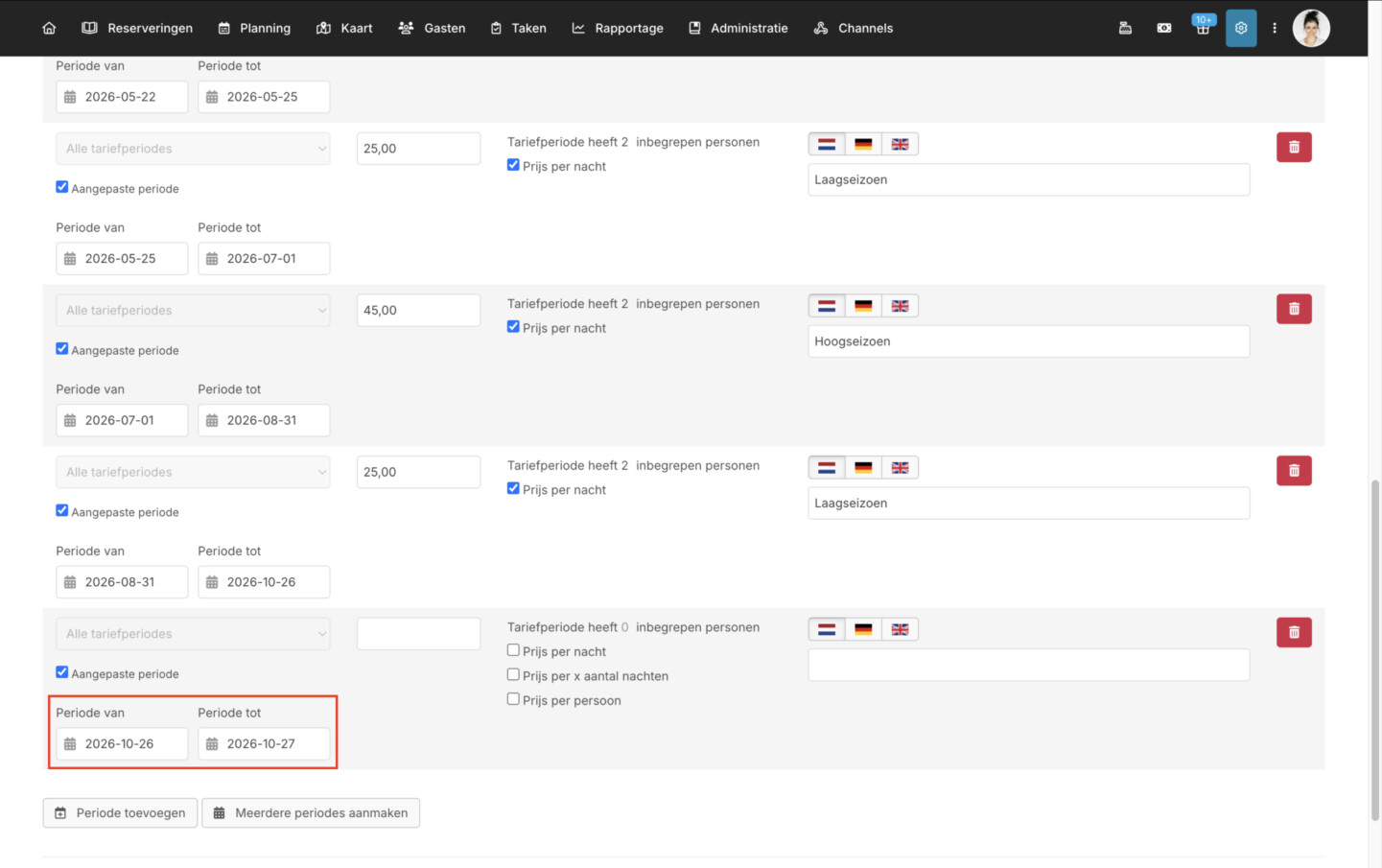Click the calendar icon of Periode van 2026-07-01

point(70,420)
